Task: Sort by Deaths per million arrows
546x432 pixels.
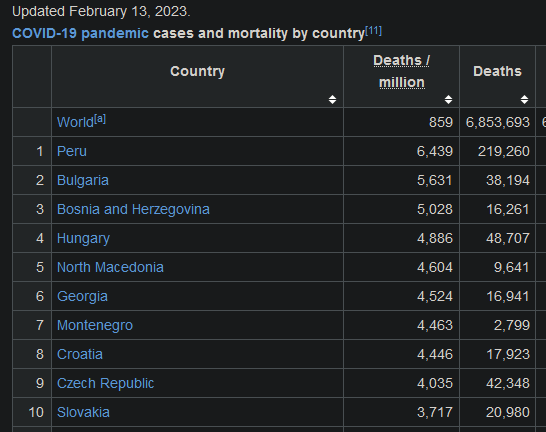Action: 448,100
